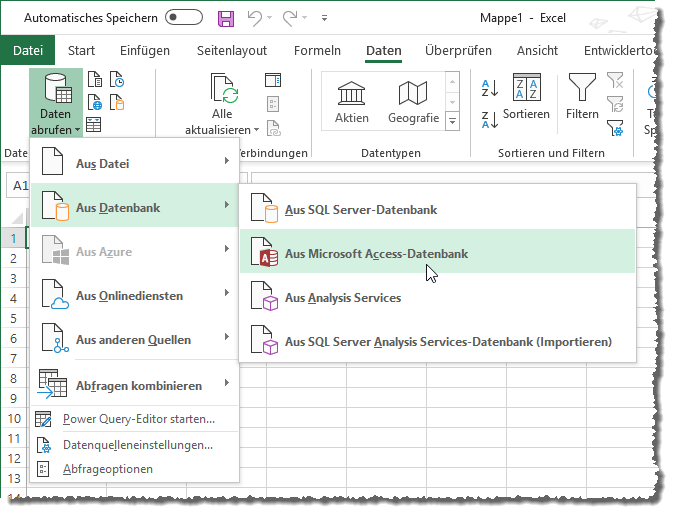Choose Aus SQL Server-Datenbank

(x=438, y=208)
